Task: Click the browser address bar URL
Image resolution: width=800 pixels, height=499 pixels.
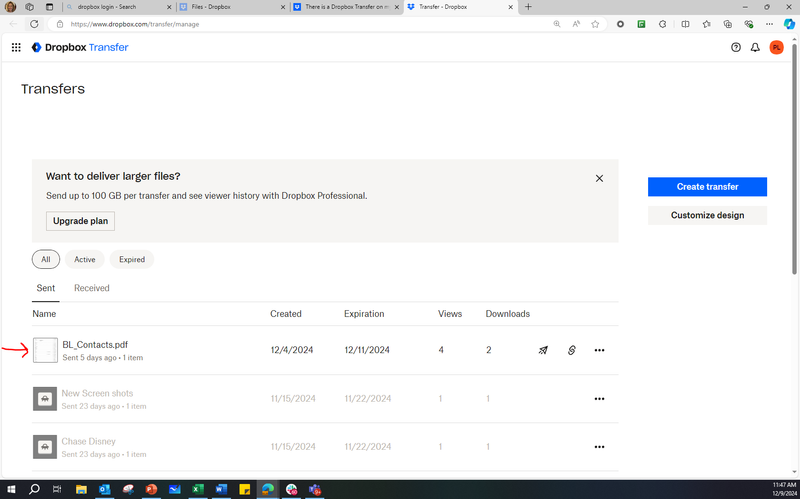Action: click(x=135, y=24)
